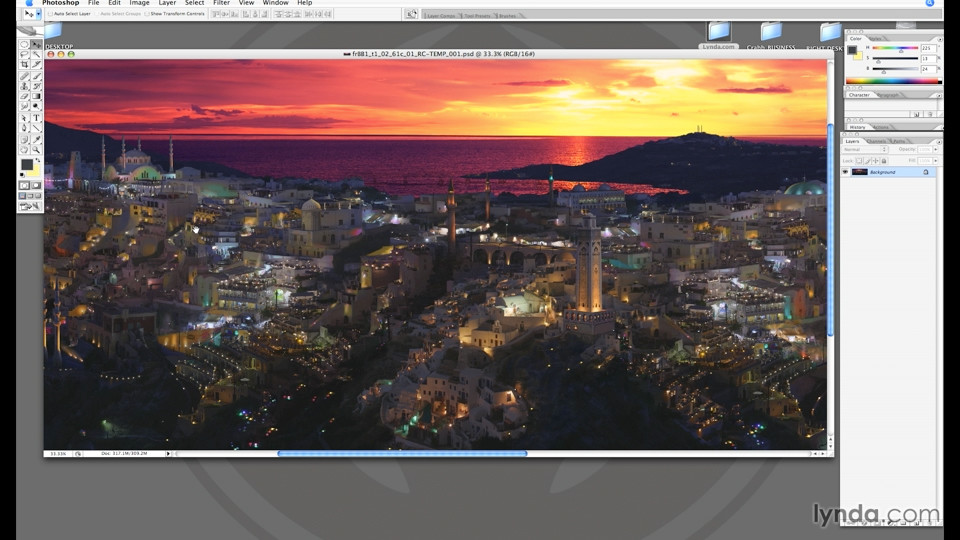Select the History Brush tool
The height and width of the screenshot is (540, 960).
(x=36, y=86)
